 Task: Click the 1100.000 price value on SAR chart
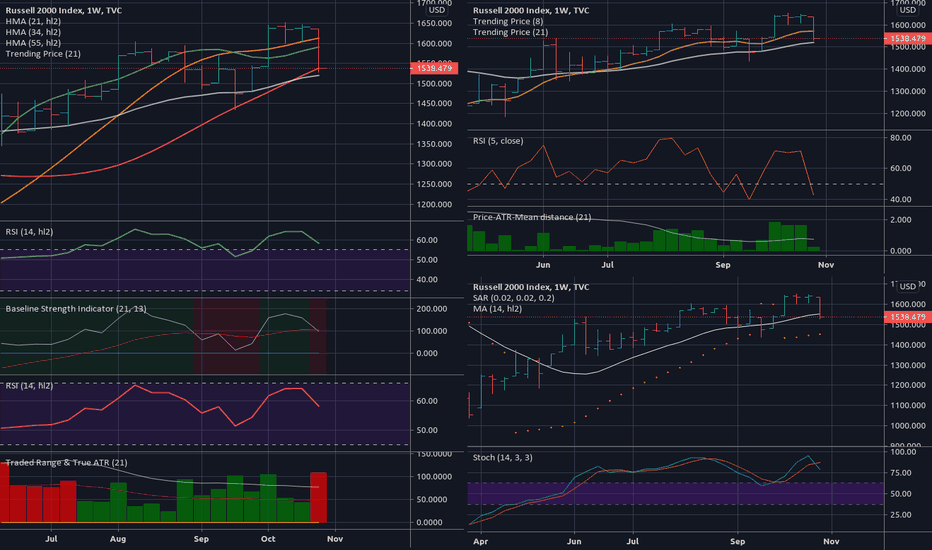[x=908, y=406]
